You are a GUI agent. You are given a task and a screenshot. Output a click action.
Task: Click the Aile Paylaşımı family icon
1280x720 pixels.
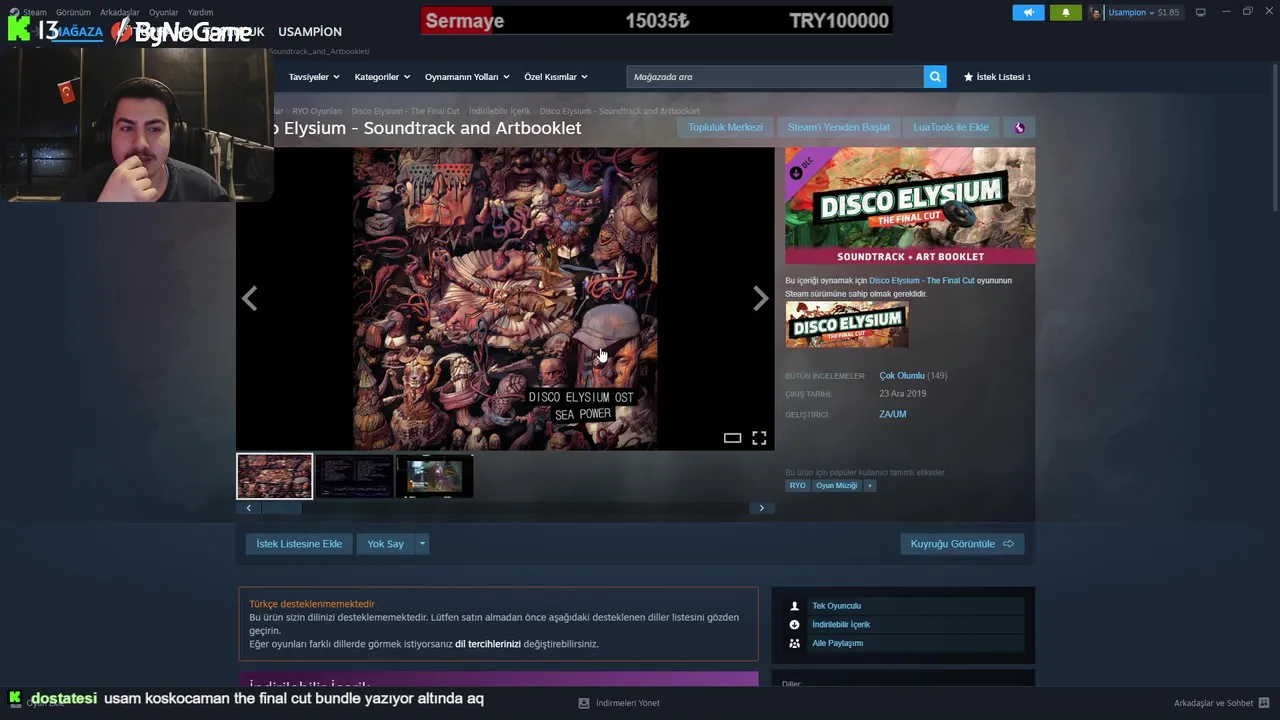(x=795, y=643)
